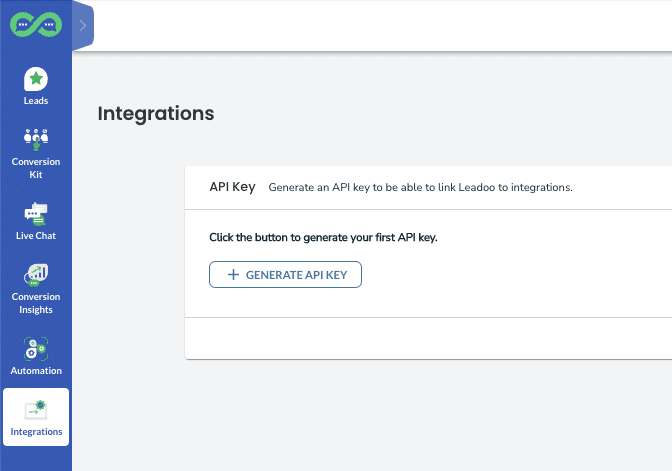Open Conversion Kit from the sidebar
Viewport: 672px width, 471px height.
(36, 154)
